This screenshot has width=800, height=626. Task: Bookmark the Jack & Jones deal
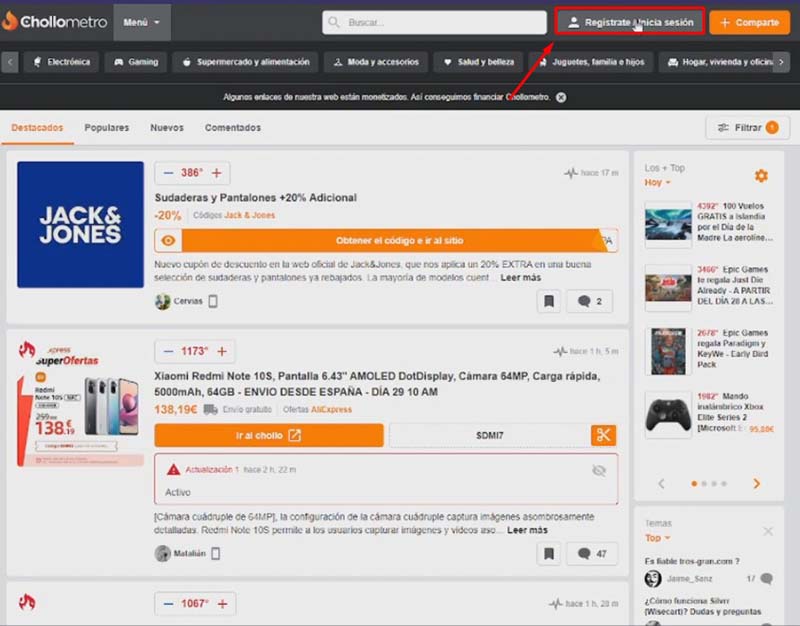pyautogui.click(x=549, y=301)
